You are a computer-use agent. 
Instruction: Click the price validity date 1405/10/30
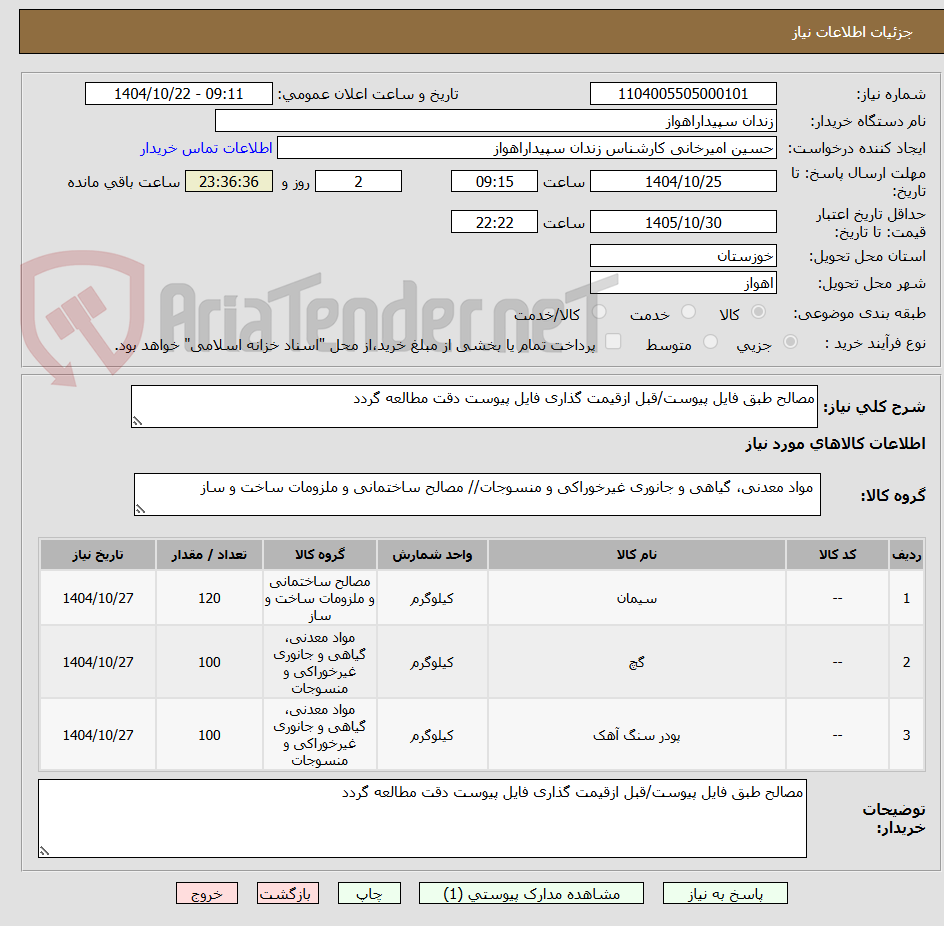click(x=683, y=222)
